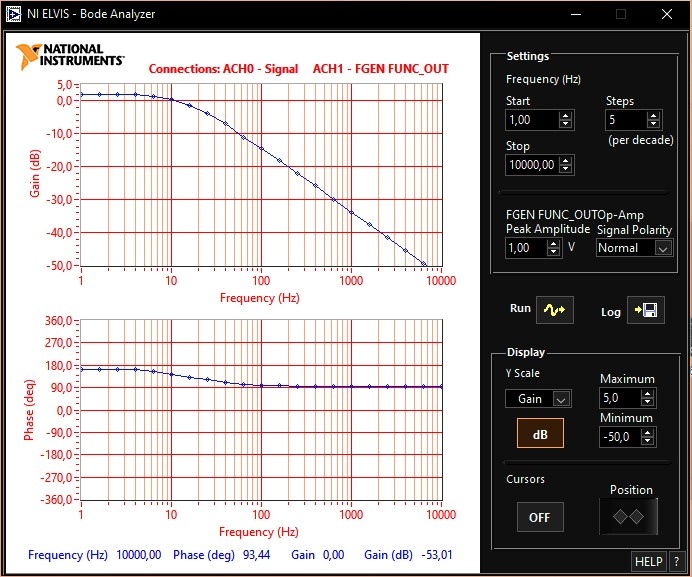
Task: Click the Maximum field showing 5,0
Action: pos(620,398)
